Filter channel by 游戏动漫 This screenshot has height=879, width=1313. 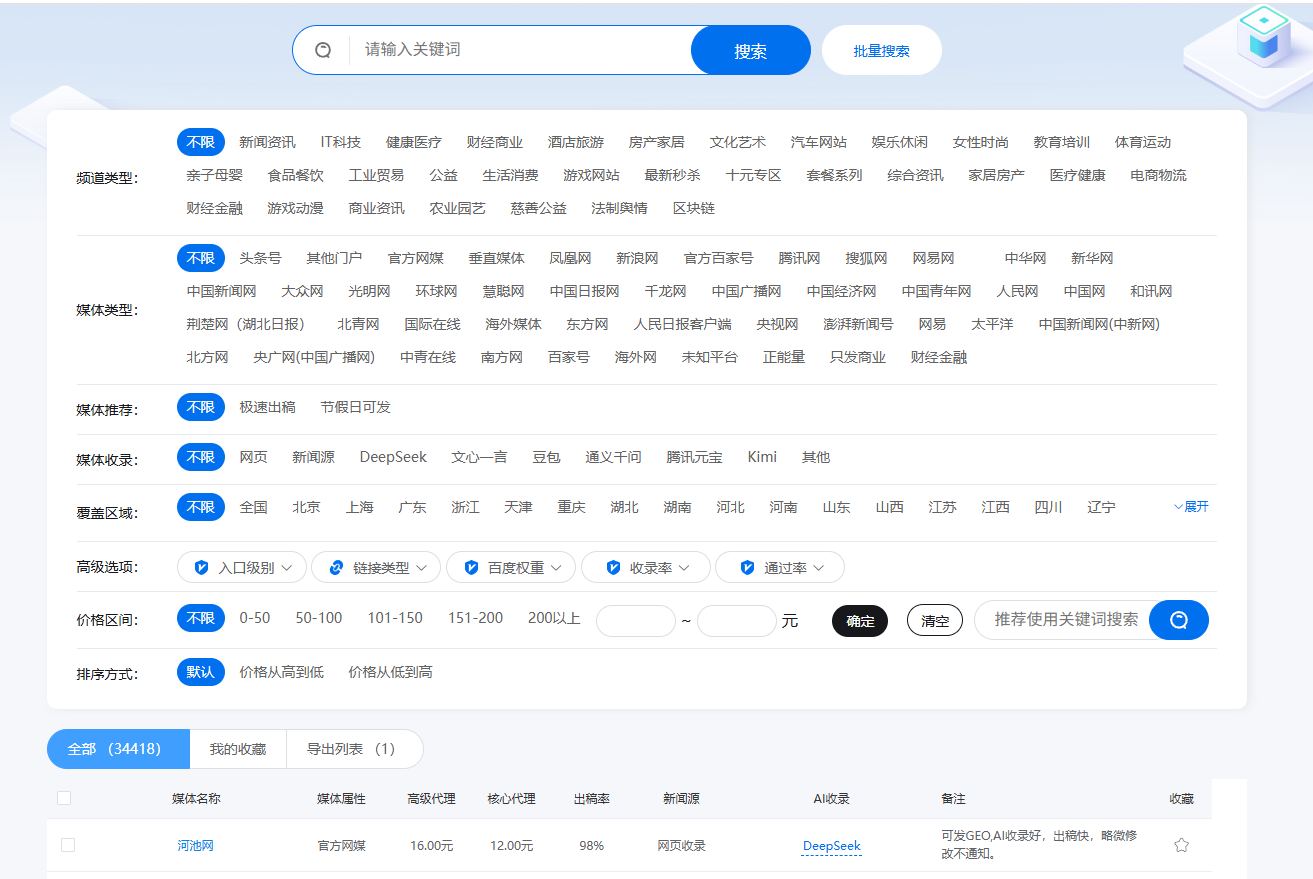[x=295, y=208]
